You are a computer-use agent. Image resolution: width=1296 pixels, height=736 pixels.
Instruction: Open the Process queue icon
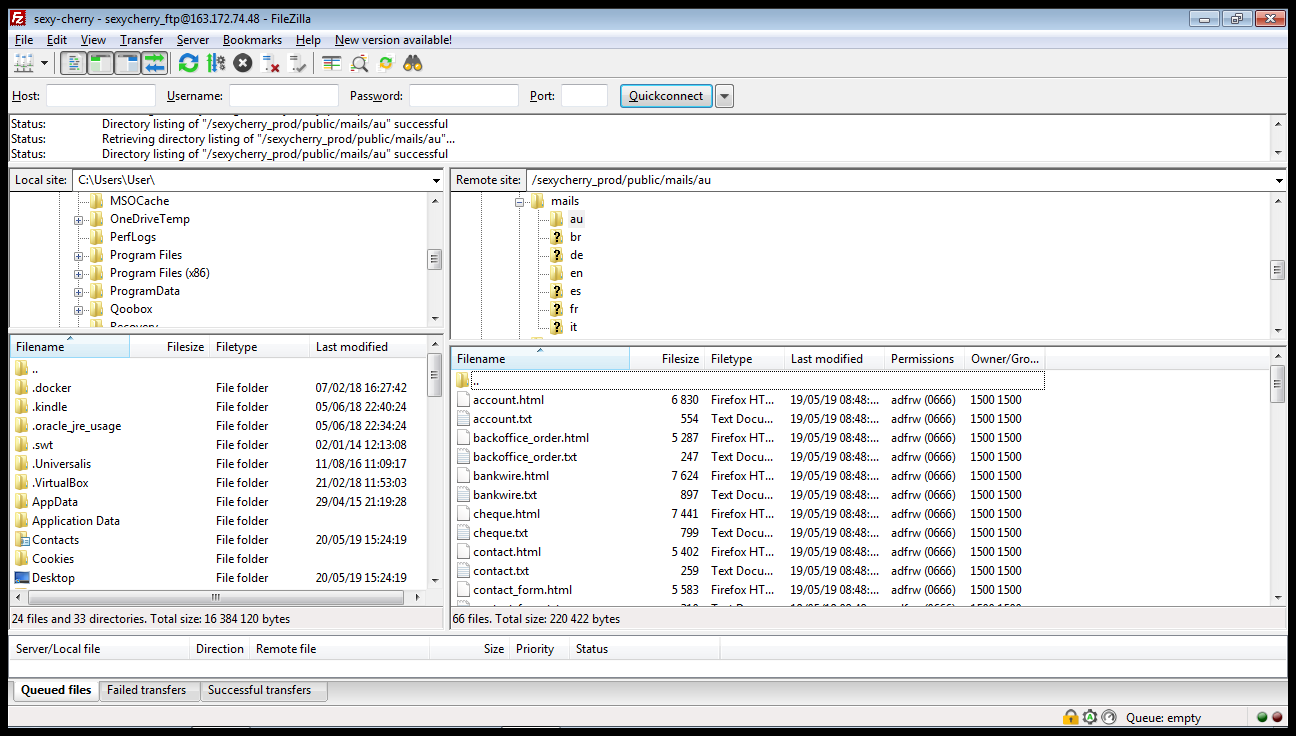216,64
